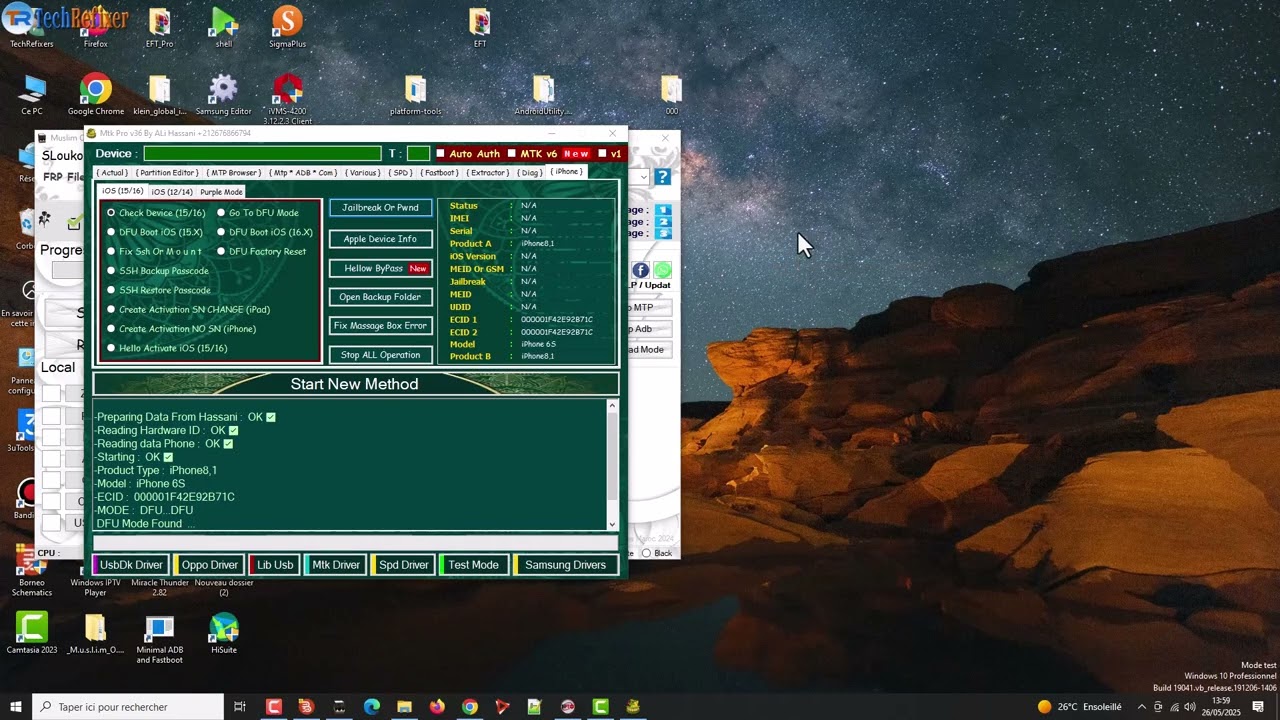The height and width of the screenshot is (720, 1280).
Task: Click Hellow ByPass button
Action: 381,268
